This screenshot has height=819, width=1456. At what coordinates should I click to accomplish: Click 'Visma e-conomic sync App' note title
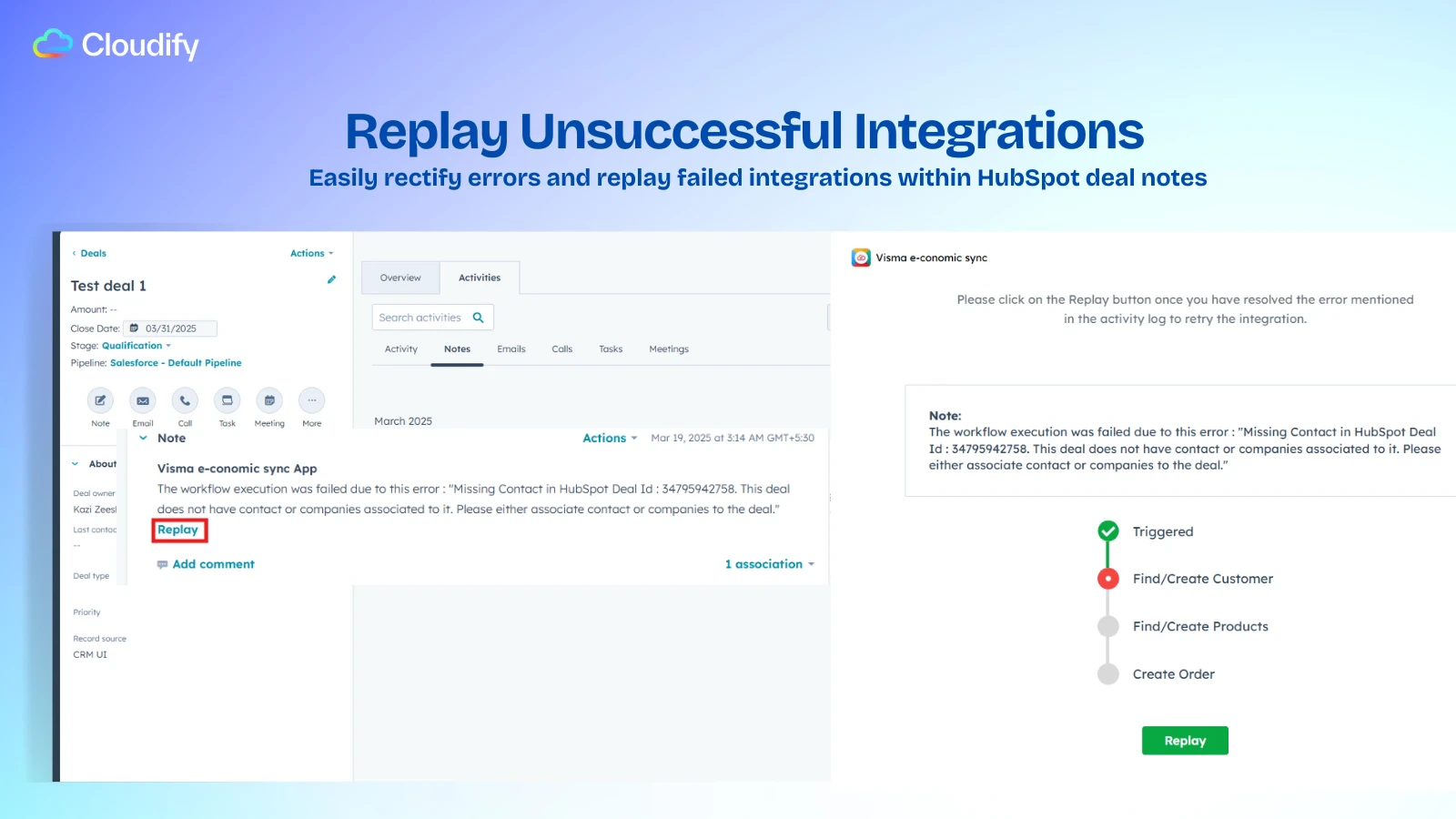pos(238,469)
